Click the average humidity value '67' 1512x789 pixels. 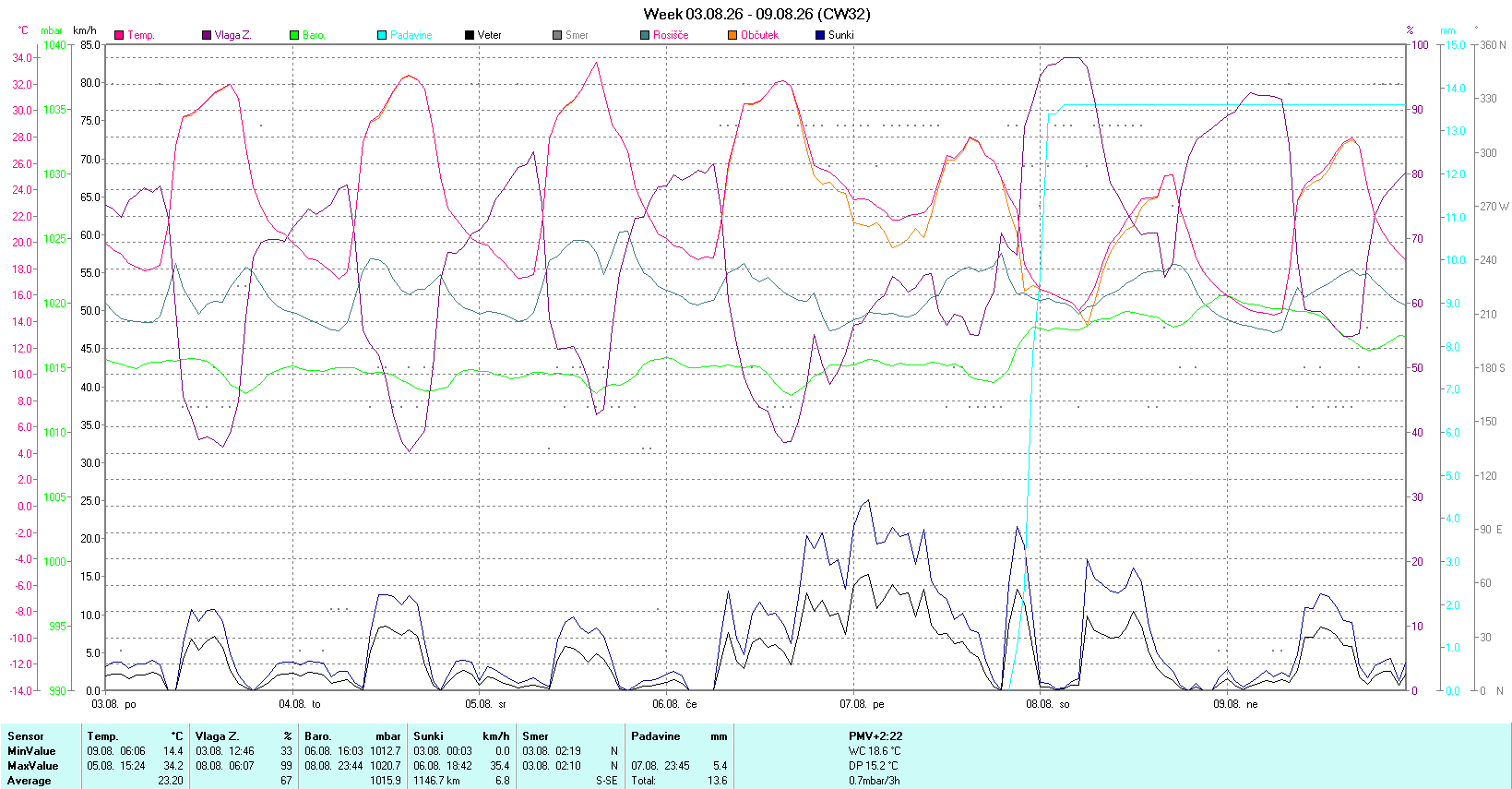286,781
